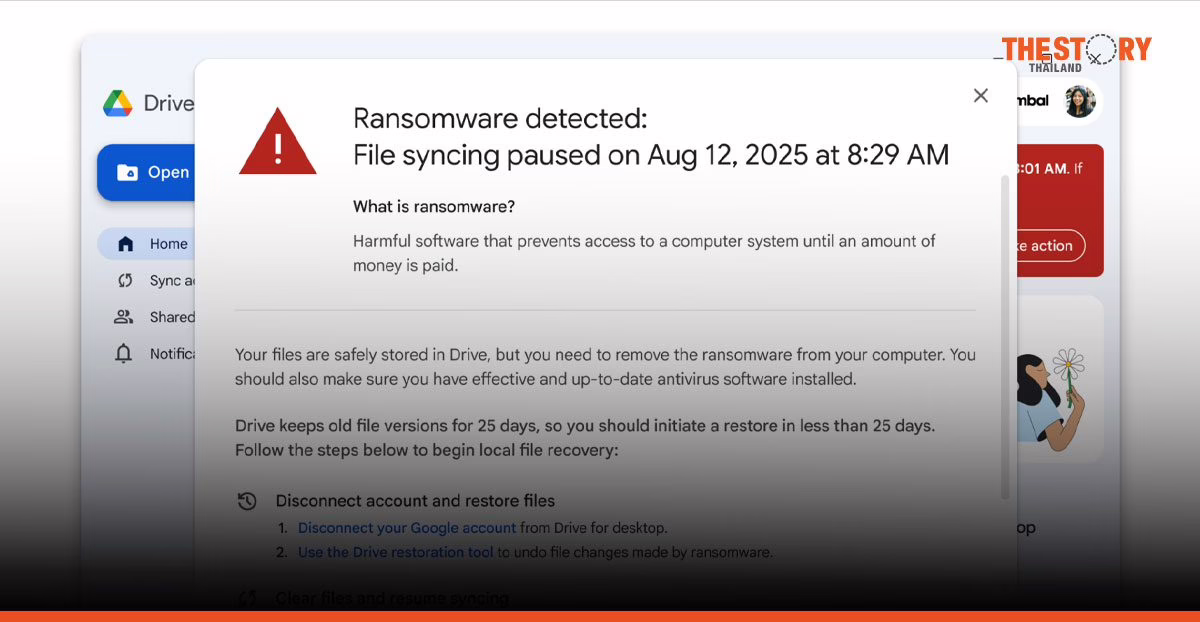The width and height of the screenshot is (1200, 622).
Task: Open the Shared section via people icon
Action: [125, 316]
